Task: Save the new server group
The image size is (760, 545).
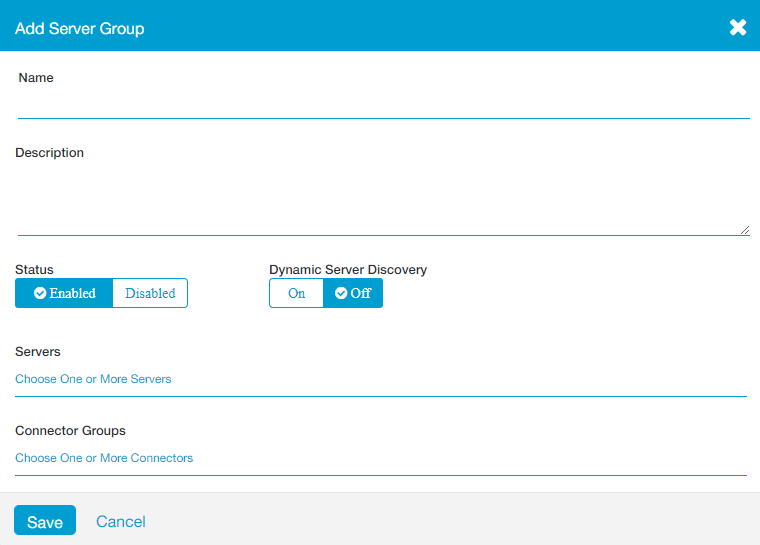Action: coord(45,521)
